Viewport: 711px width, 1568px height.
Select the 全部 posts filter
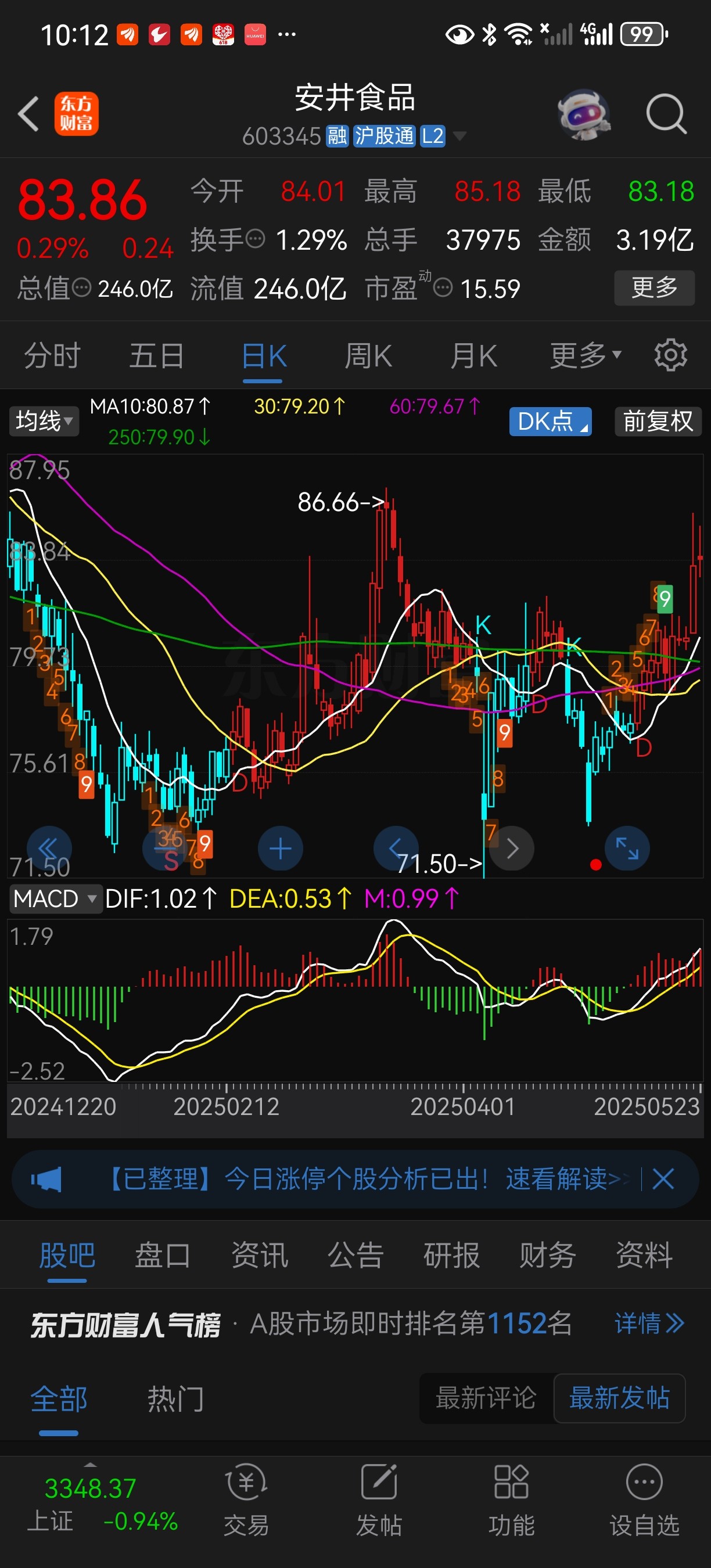(59, 1398)
